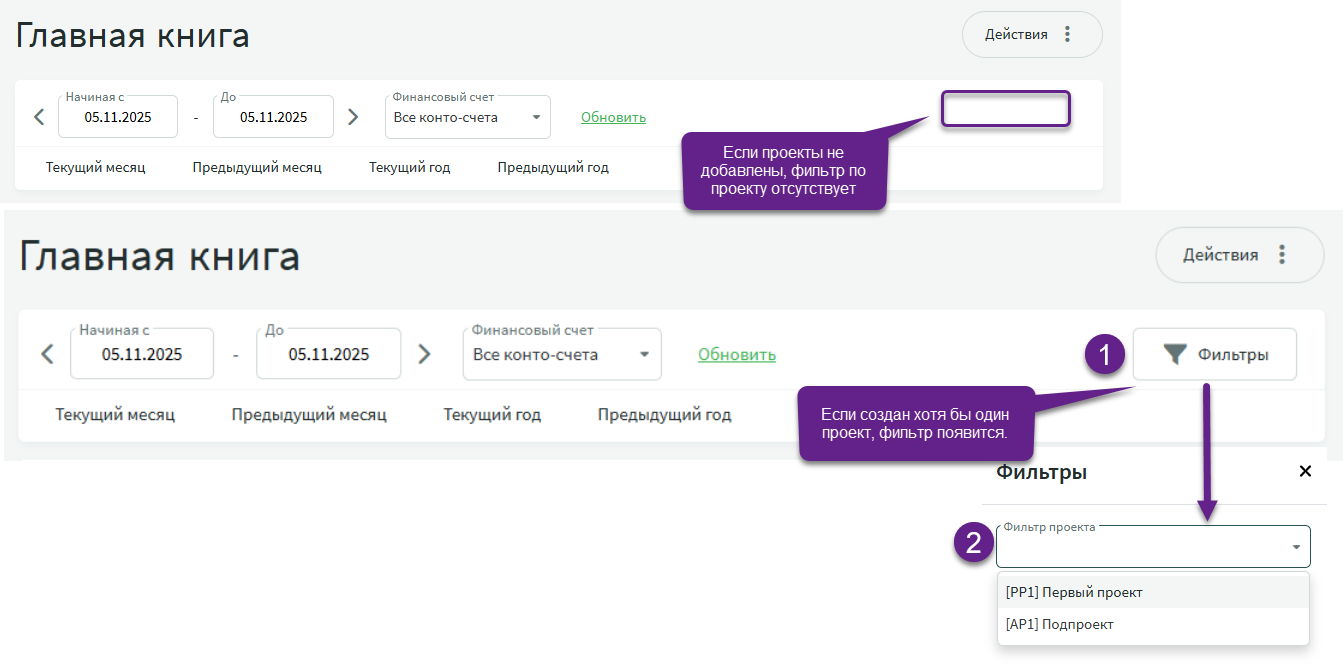Click next period arrow in upper Главная книга
The width and height of the screenshot is (1343, 670).
pyautogui.click(x=352, y=117)
